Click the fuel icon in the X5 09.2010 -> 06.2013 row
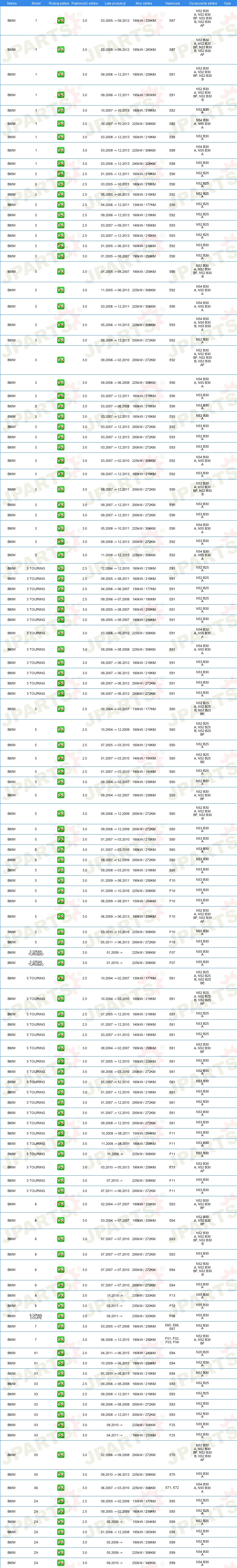Image resolution: width=237 pixels, height=1568 pixels. [61, 1474]
